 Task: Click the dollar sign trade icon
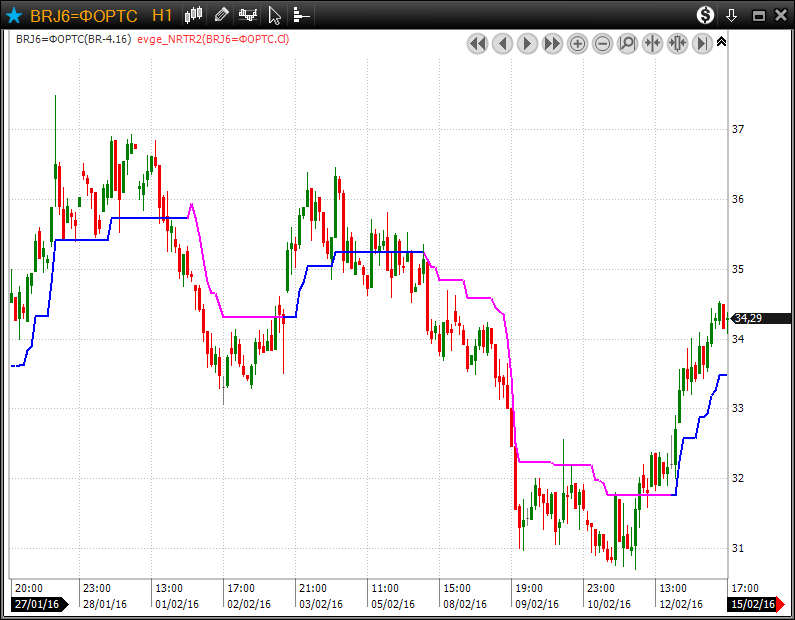click(706, 15)
